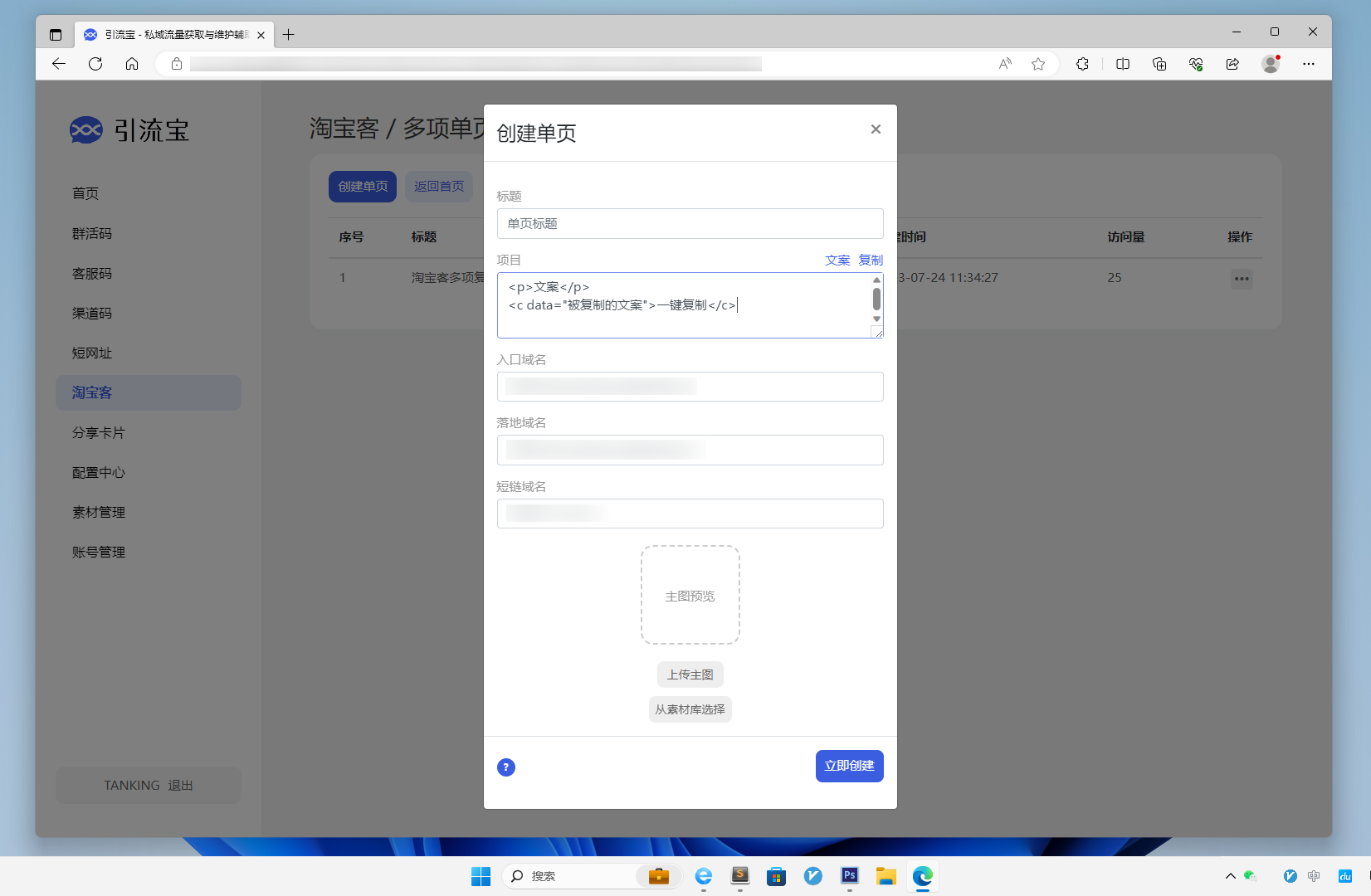1371x896 pixels.
Task: Click the taskbar 搜索 box
Action: (x=592, y=876)
